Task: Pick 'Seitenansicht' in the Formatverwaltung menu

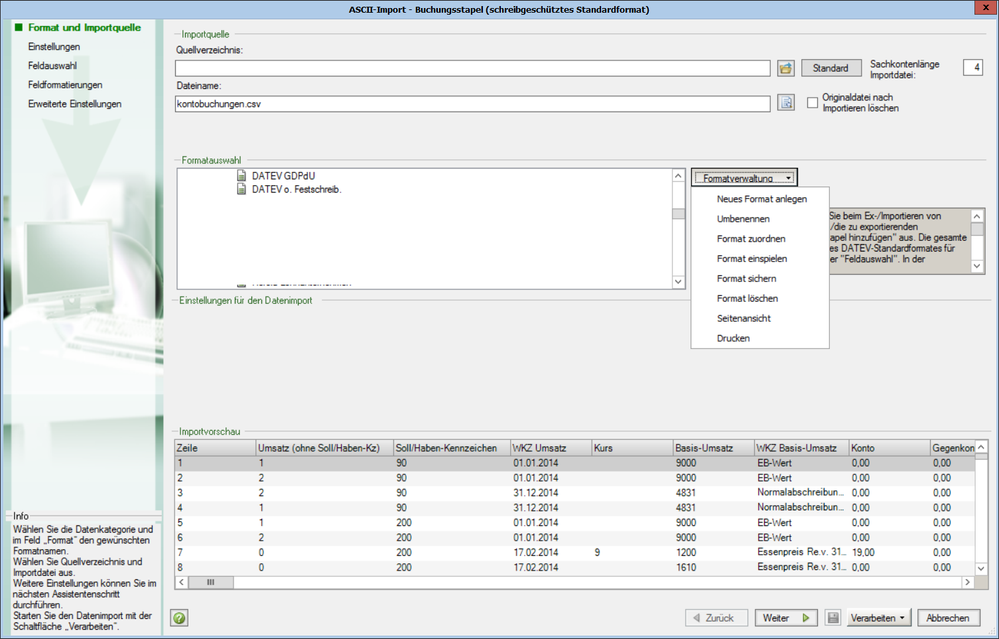Action: point(743,318)
